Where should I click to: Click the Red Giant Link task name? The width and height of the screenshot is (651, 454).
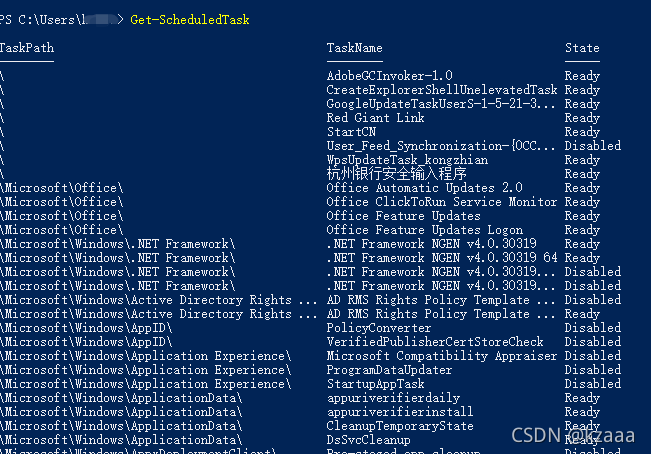click(375, 118)
